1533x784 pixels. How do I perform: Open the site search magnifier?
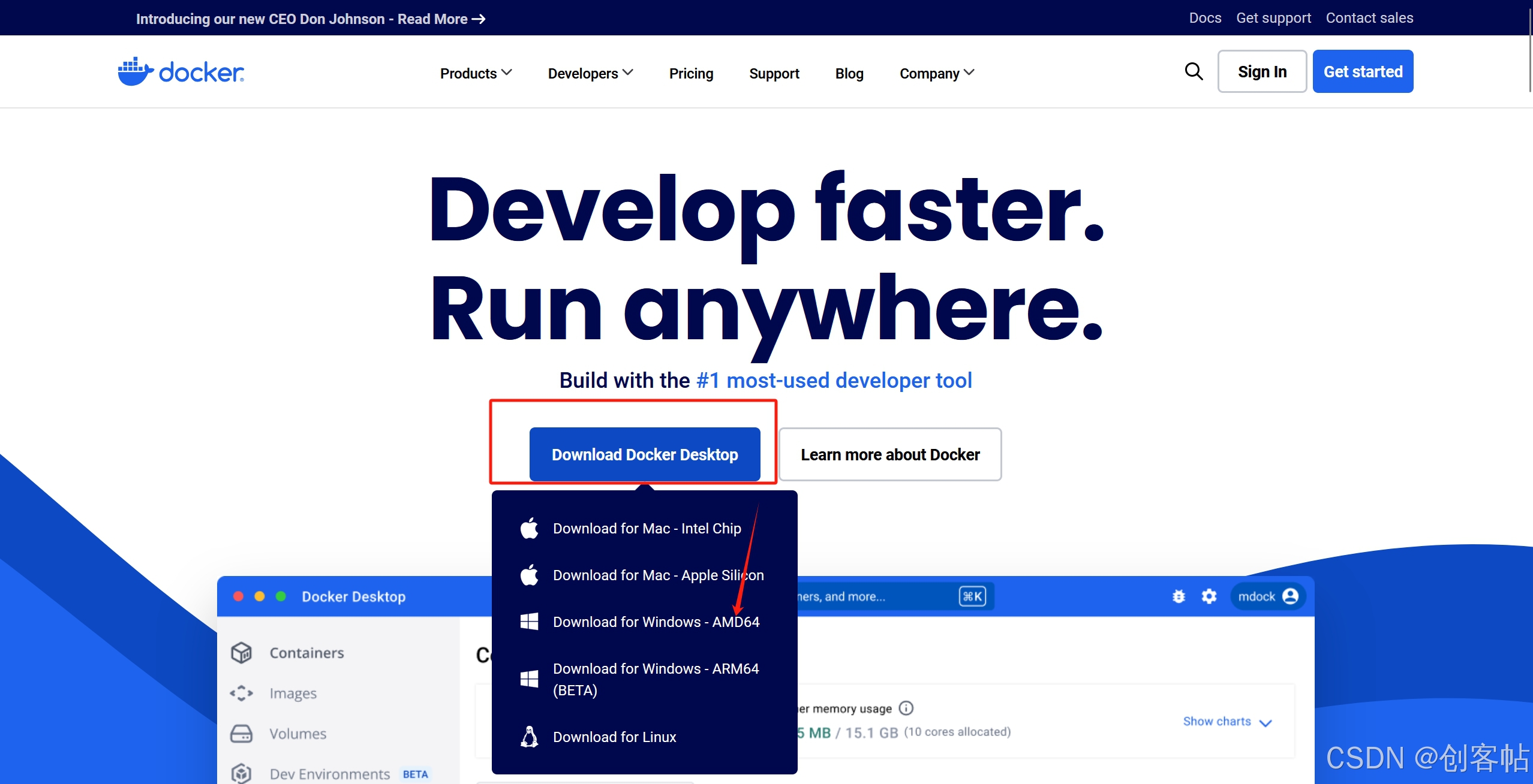tap(1194, 71)
